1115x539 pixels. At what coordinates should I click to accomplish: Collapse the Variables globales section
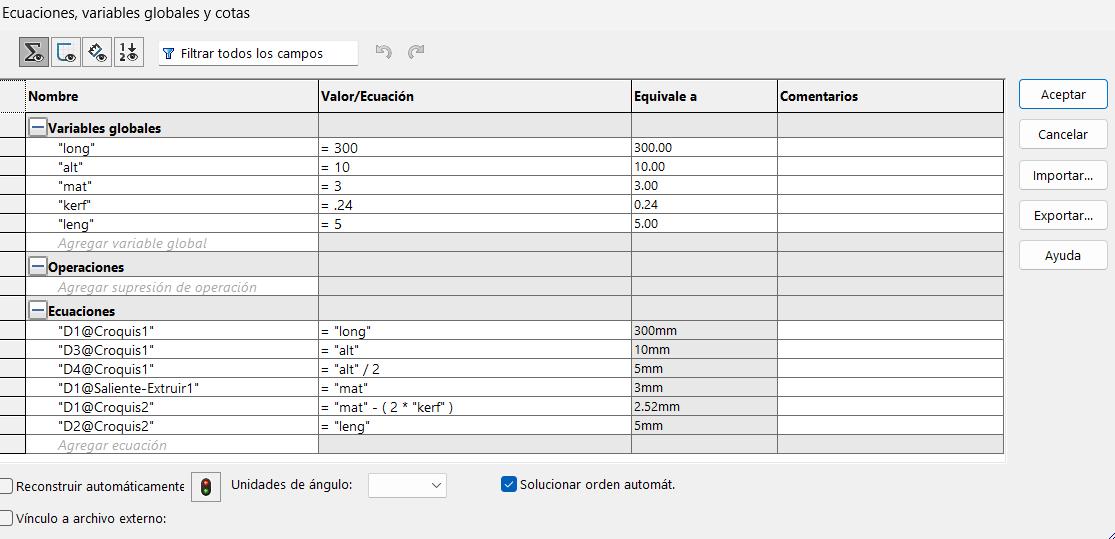click(x=38, y=128)
